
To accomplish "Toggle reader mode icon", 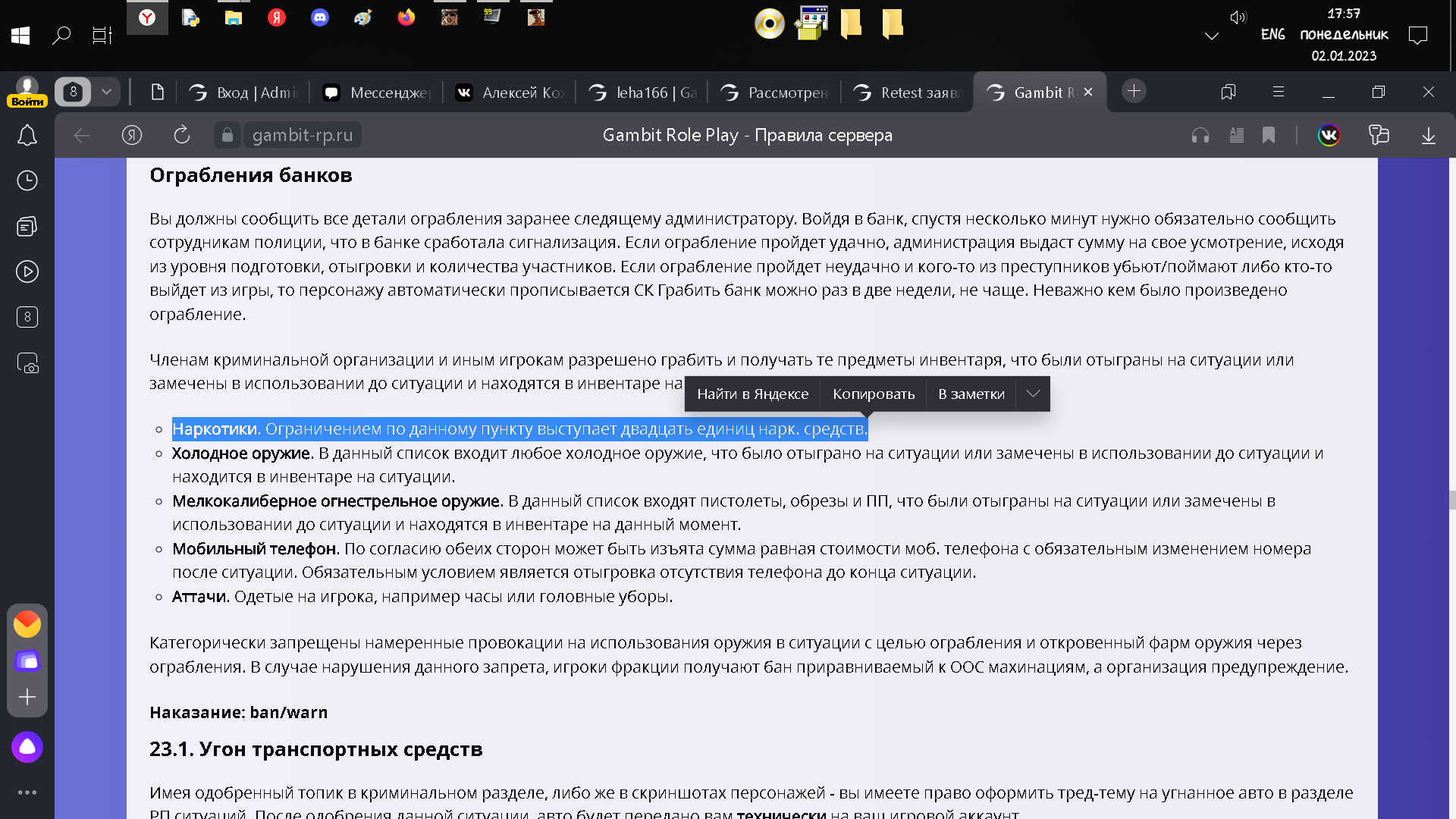I will (1236, 136).
